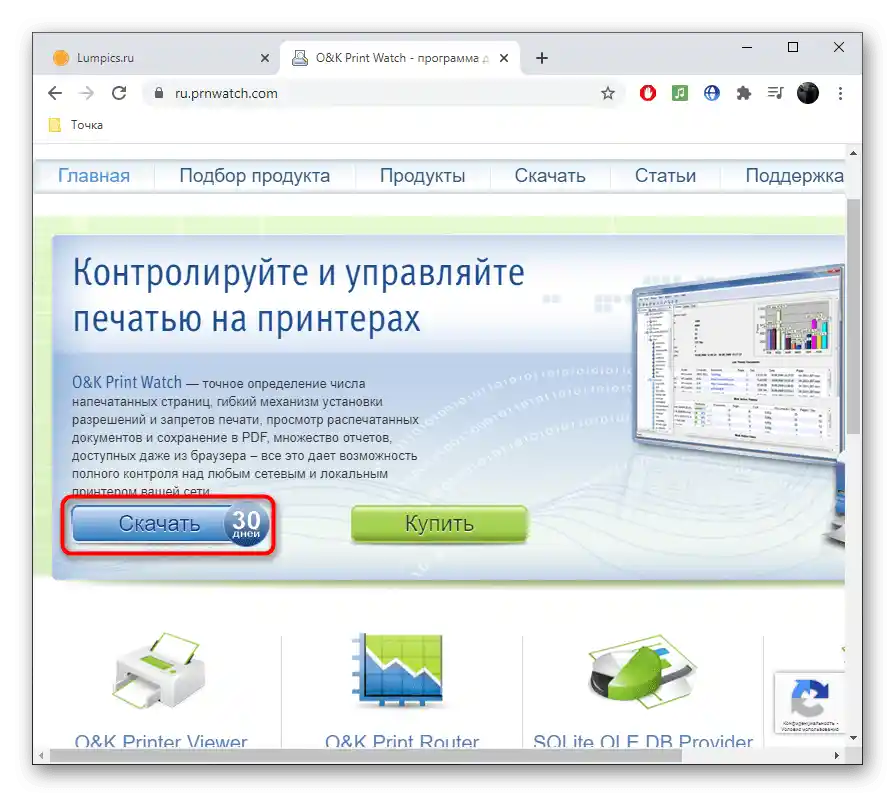This screenshot has width=895, height=797.
Task: Open the Extensions puzzle piece menu
Action: [x=743, y=93]
